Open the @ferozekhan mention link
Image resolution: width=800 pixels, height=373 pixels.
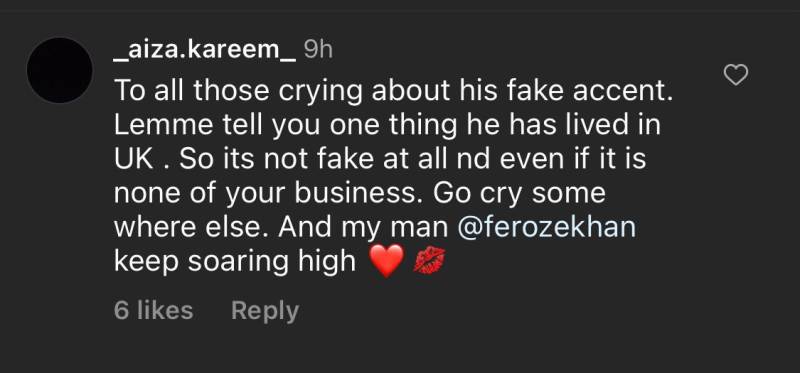(547, 227)
